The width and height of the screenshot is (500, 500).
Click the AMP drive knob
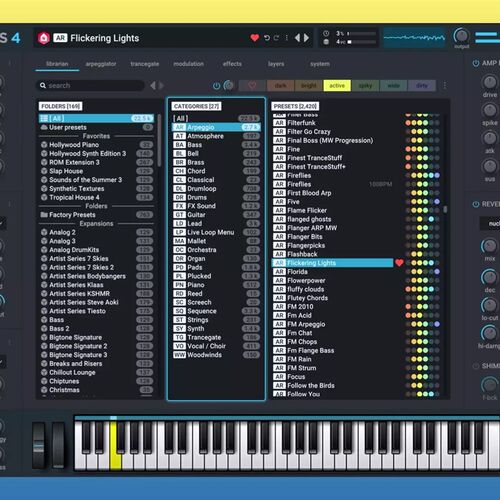(489, 82)
